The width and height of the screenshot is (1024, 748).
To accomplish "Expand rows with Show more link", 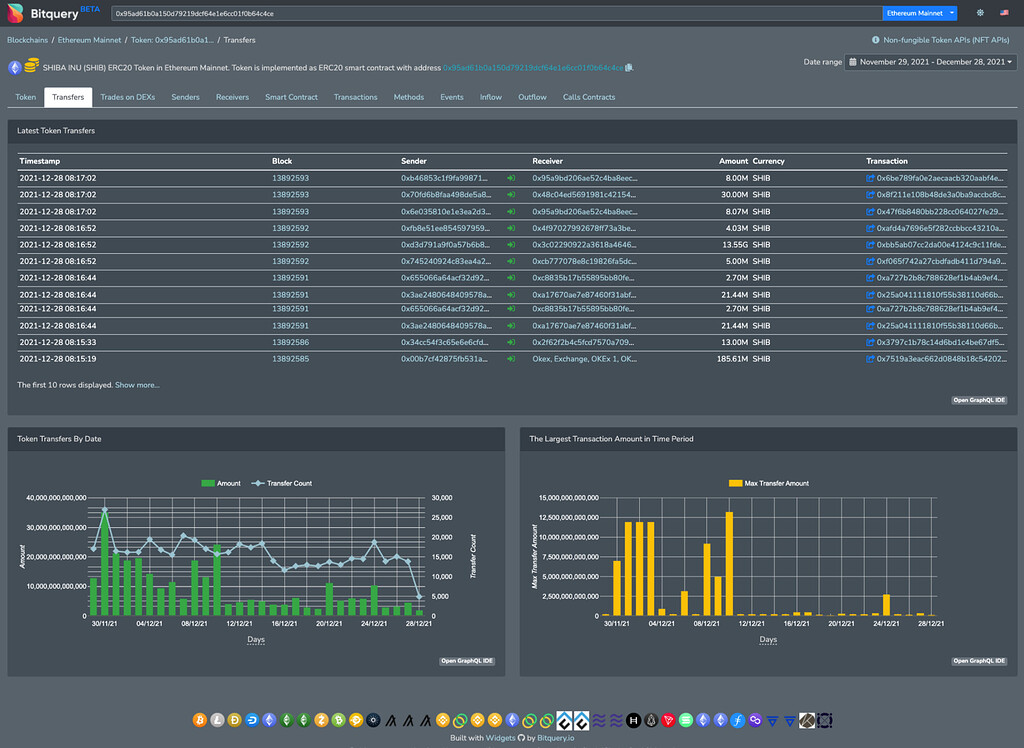I will point(137,385).
